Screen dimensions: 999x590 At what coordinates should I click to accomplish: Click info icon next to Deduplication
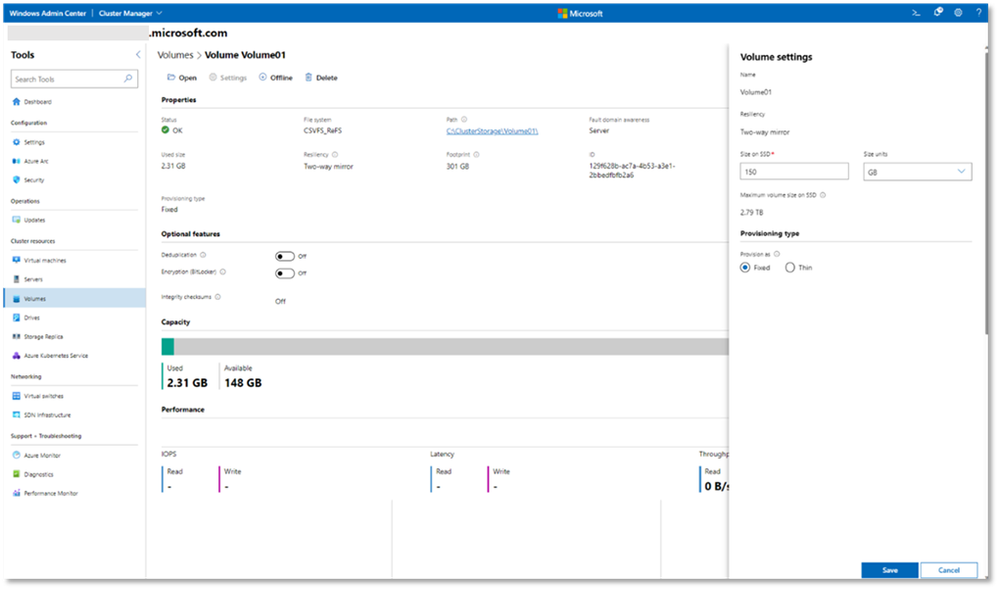(x=203, y=255)
